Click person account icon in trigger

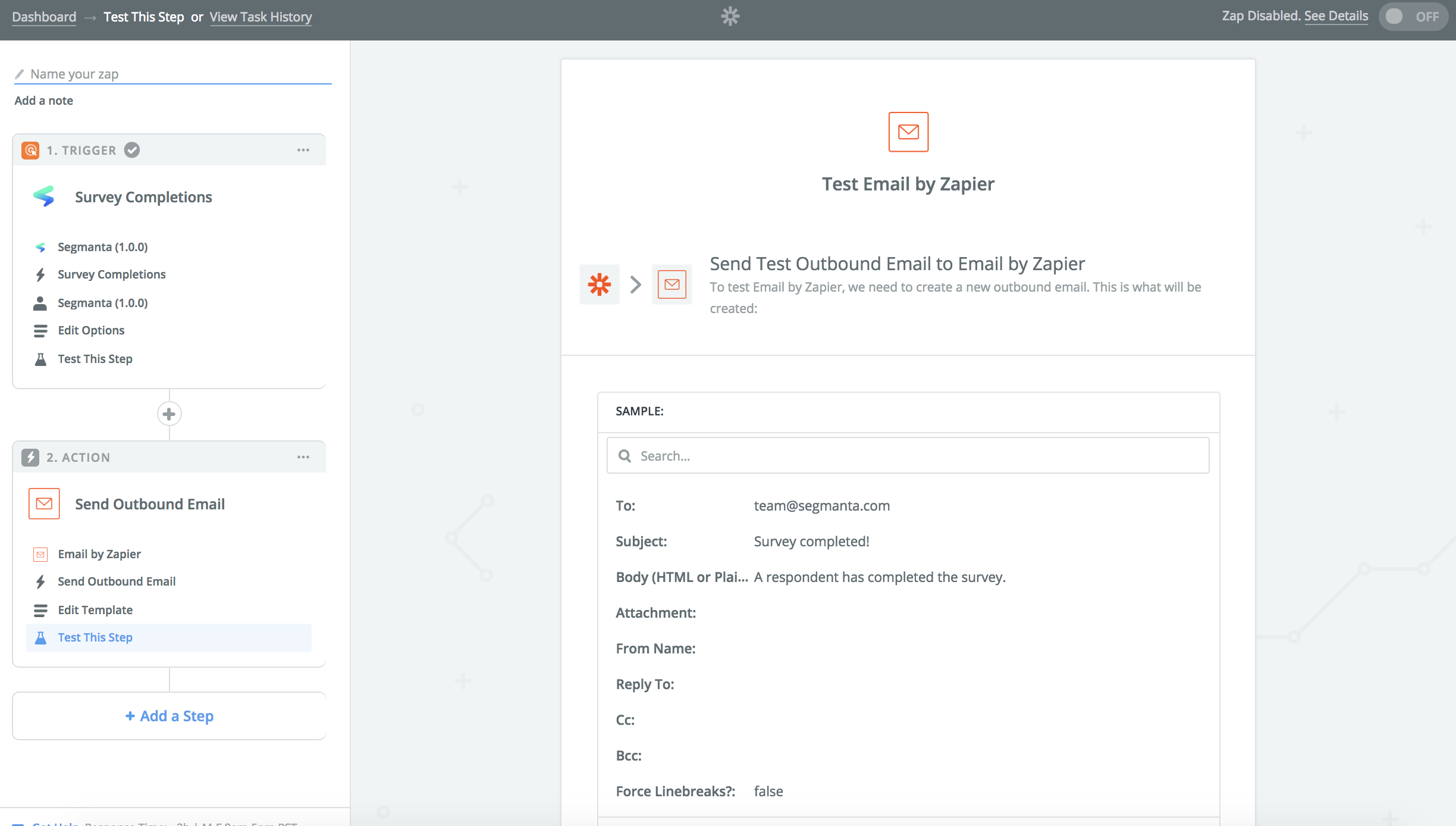pos(40,303)
